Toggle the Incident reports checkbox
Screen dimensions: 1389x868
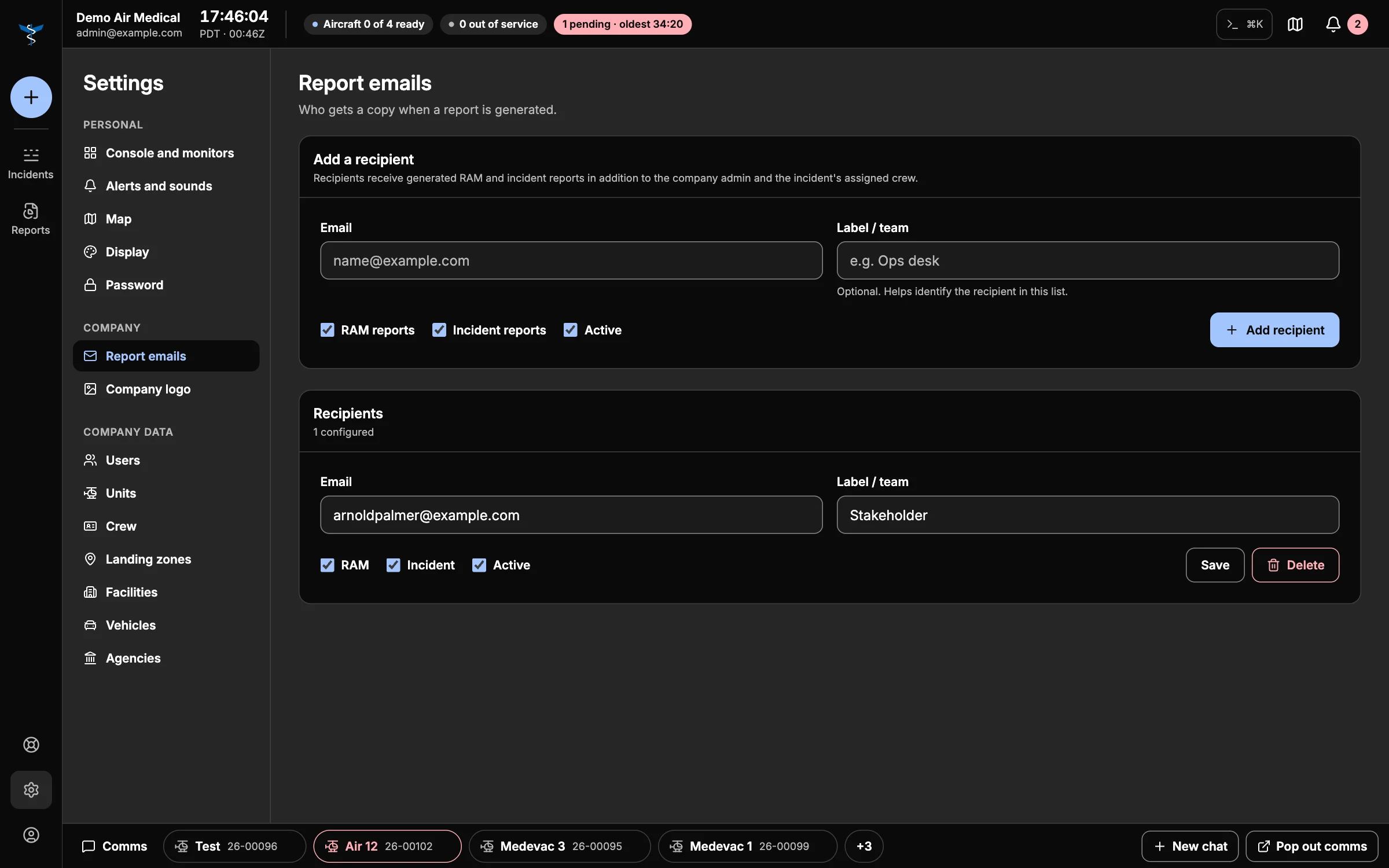point(439,330)
